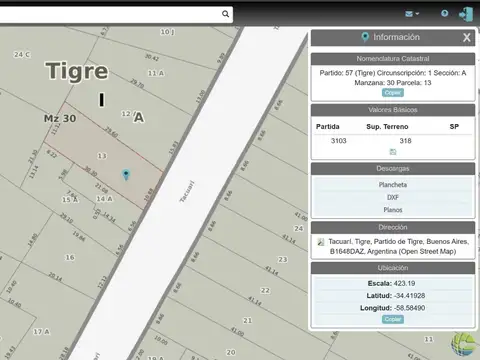Click the Partida column header
This screenshot has width=480, height=360.
[x=328, y=127]
